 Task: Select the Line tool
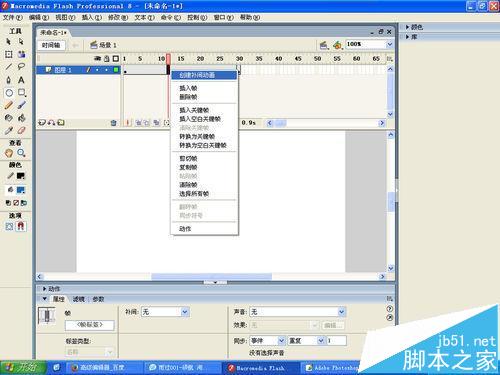[x=9, y=67]
